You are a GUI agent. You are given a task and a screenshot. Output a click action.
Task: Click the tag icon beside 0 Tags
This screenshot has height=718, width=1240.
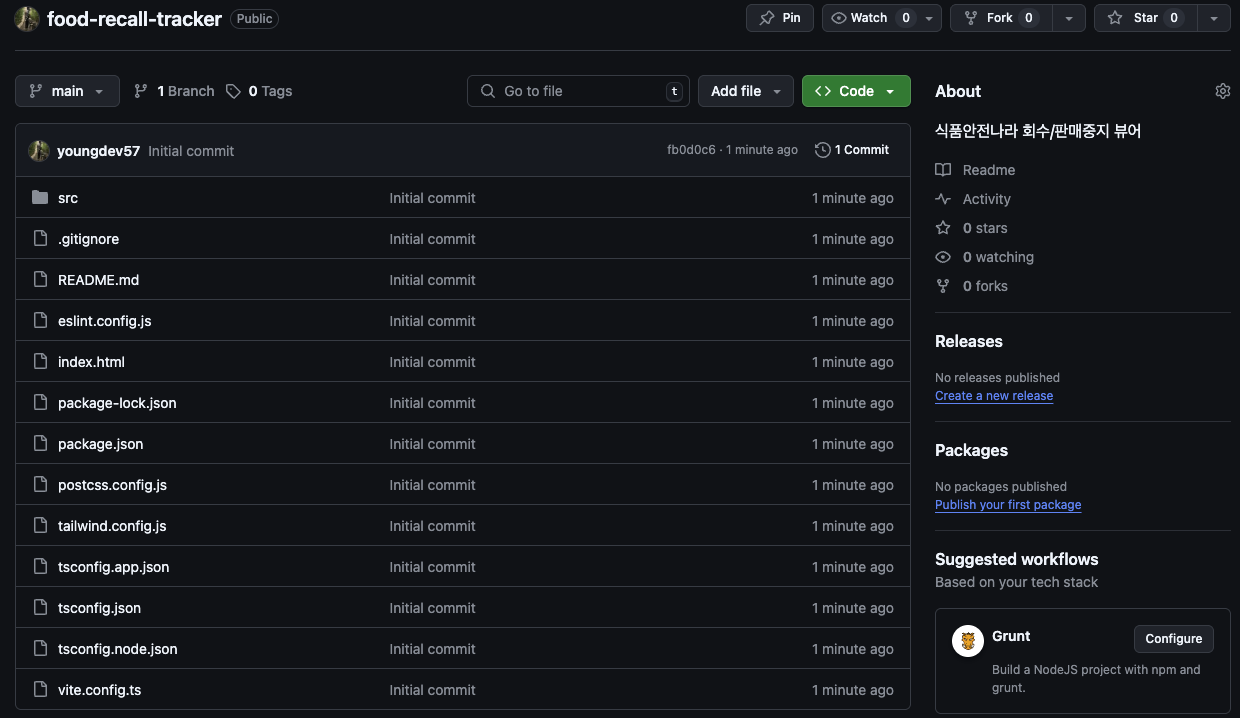[x=233, y=91]
